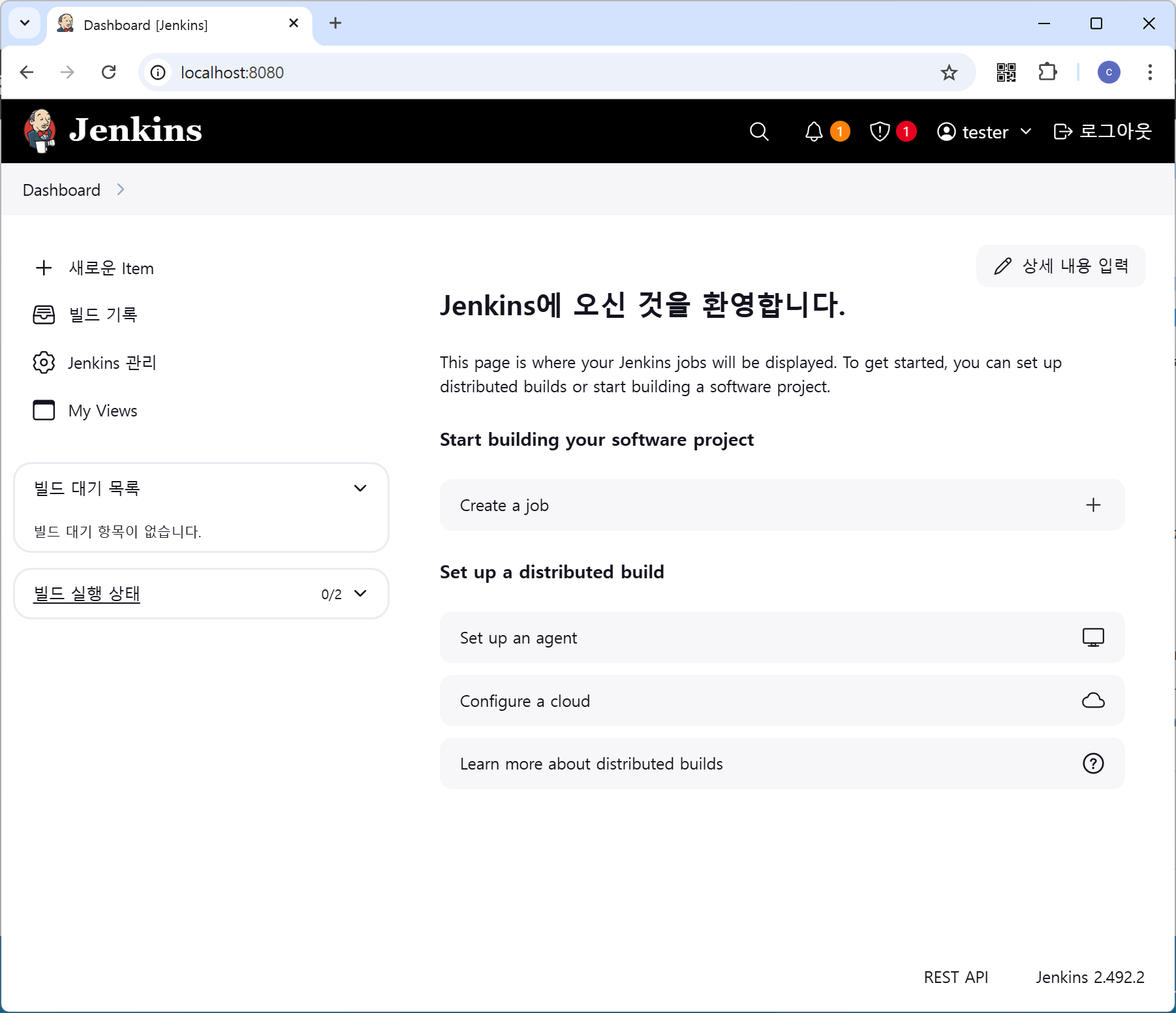Open the REST API footer link
1176x1013 pixels.
(955, 977)
